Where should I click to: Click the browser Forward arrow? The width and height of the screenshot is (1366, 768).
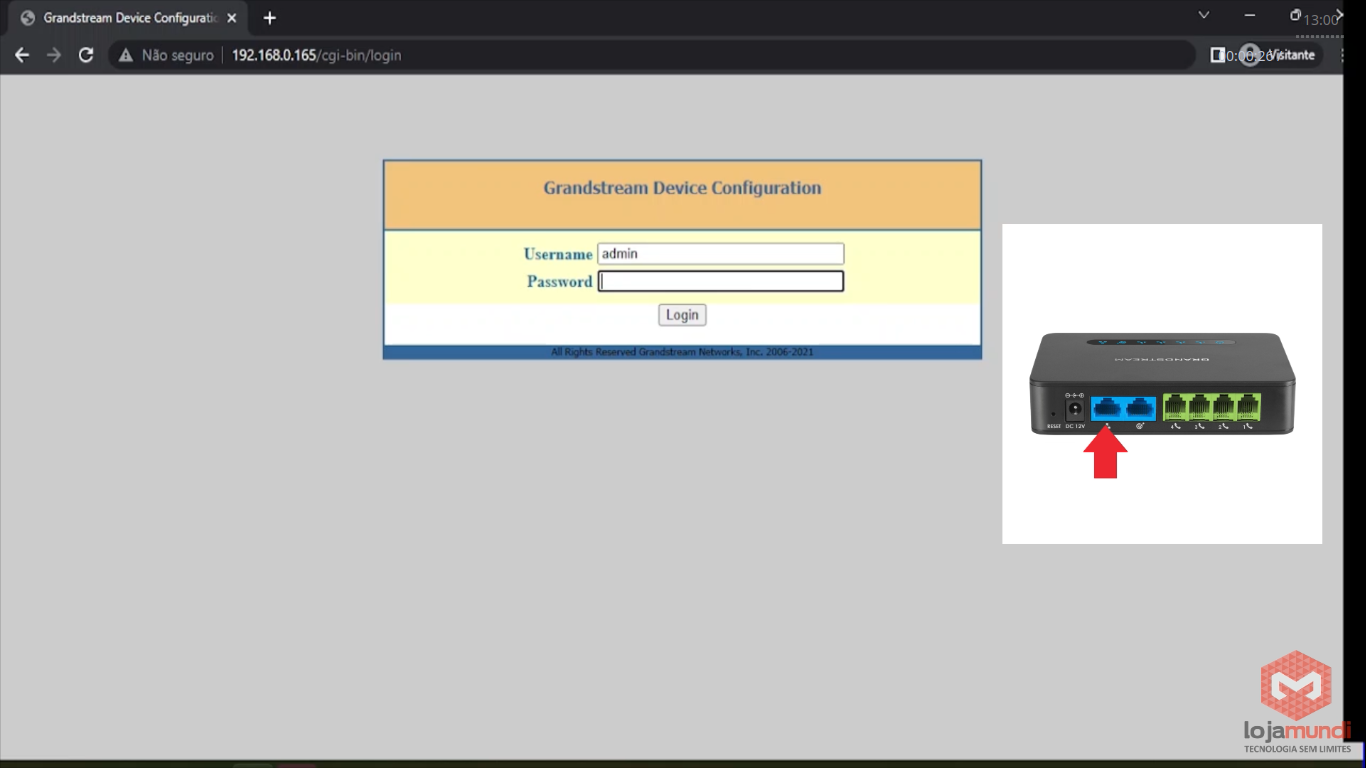click(54, 55)
